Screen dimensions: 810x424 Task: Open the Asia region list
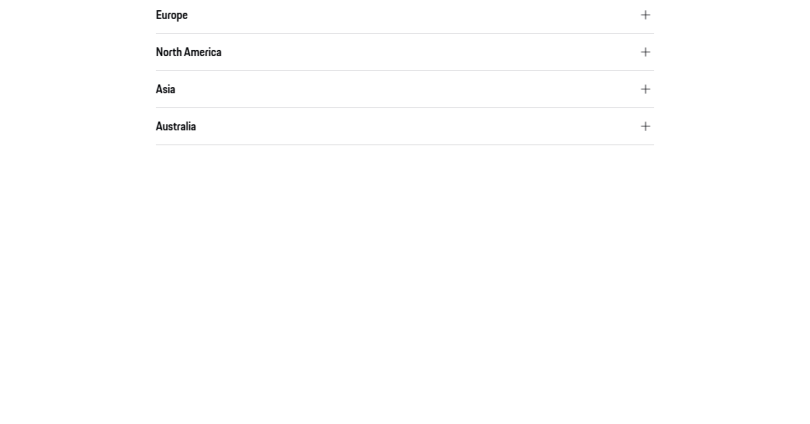[x=404, y=89]
